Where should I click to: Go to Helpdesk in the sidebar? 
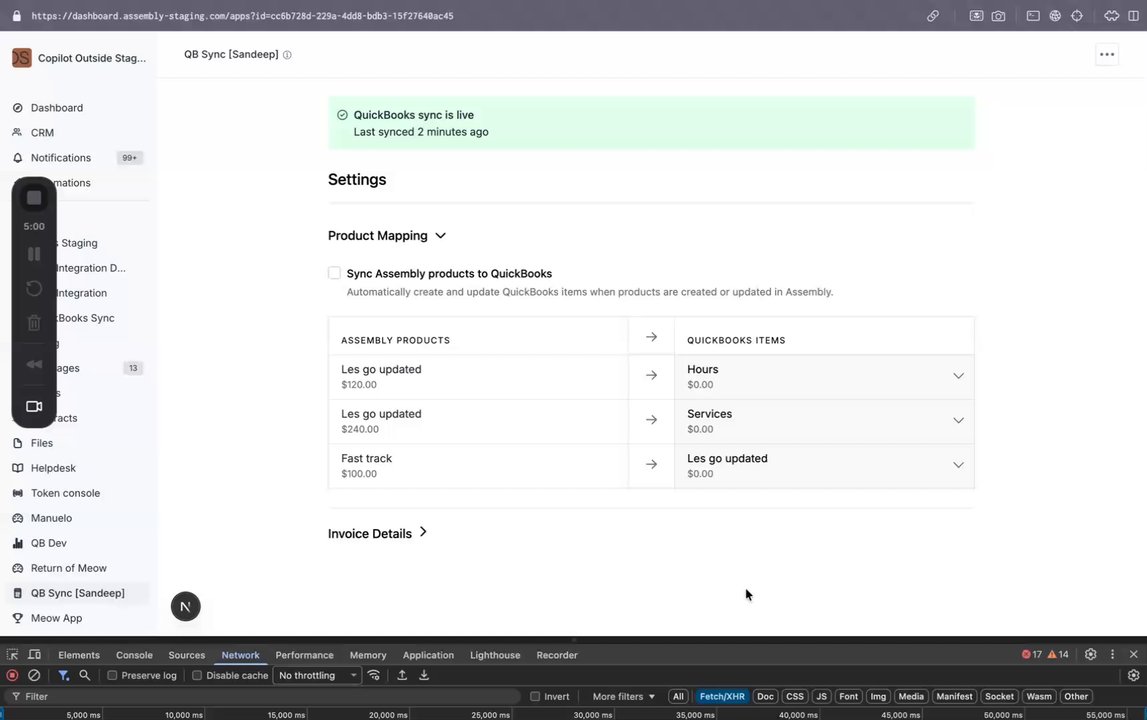53,468
